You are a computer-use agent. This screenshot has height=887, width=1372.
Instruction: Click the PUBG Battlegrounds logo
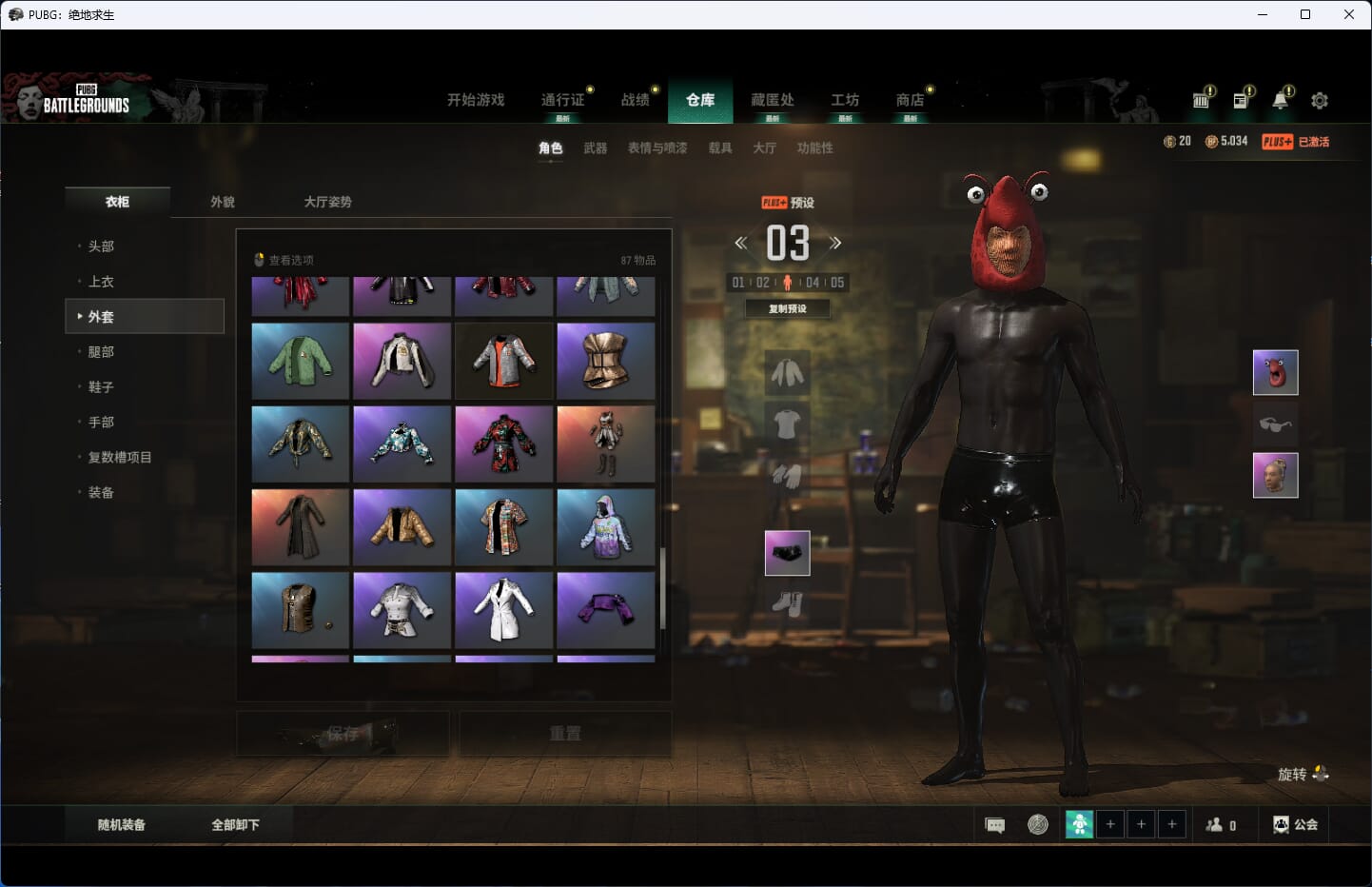86,100
